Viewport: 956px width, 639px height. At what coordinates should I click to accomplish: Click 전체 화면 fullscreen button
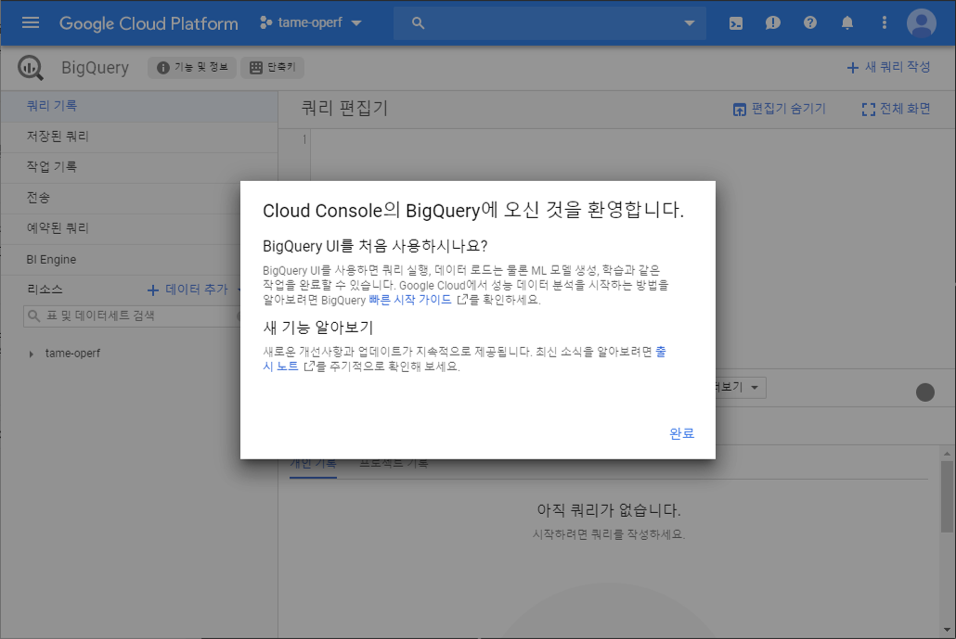tap(896, 109)
